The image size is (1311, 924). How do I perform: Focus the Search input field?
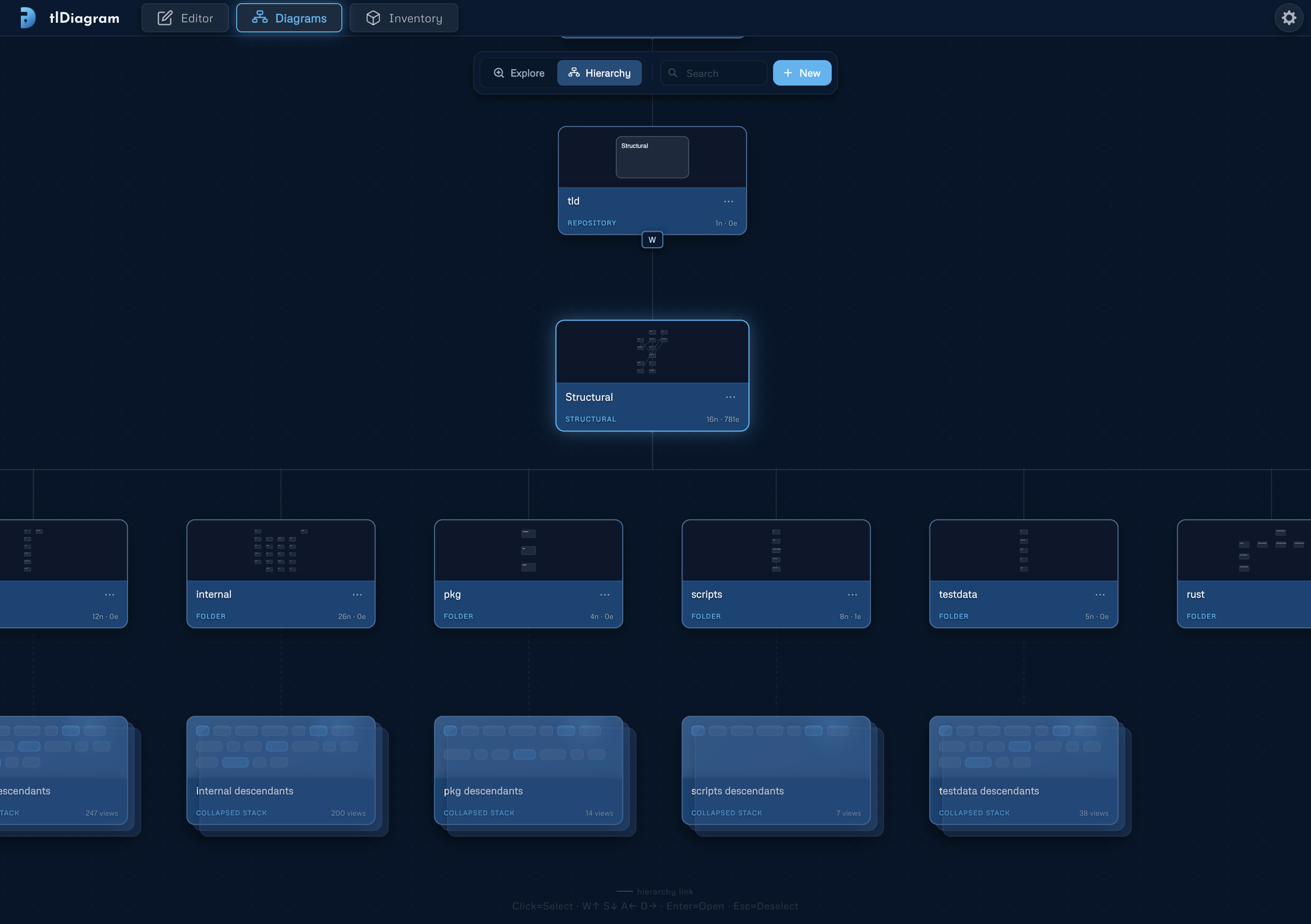tap(714, 73)
